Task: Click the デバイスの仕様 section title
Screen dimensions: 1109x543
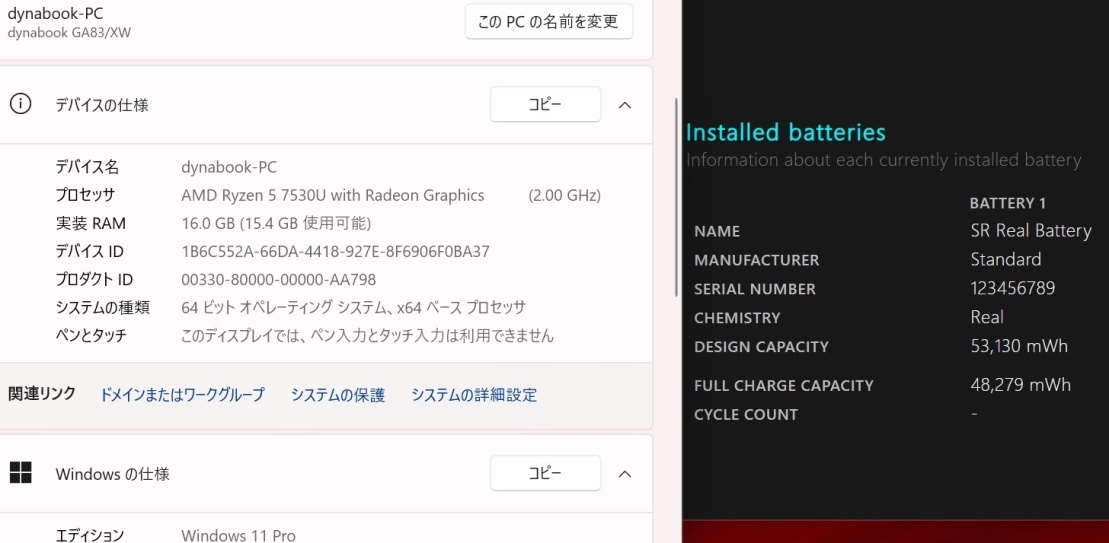Action: click(102, 105)
